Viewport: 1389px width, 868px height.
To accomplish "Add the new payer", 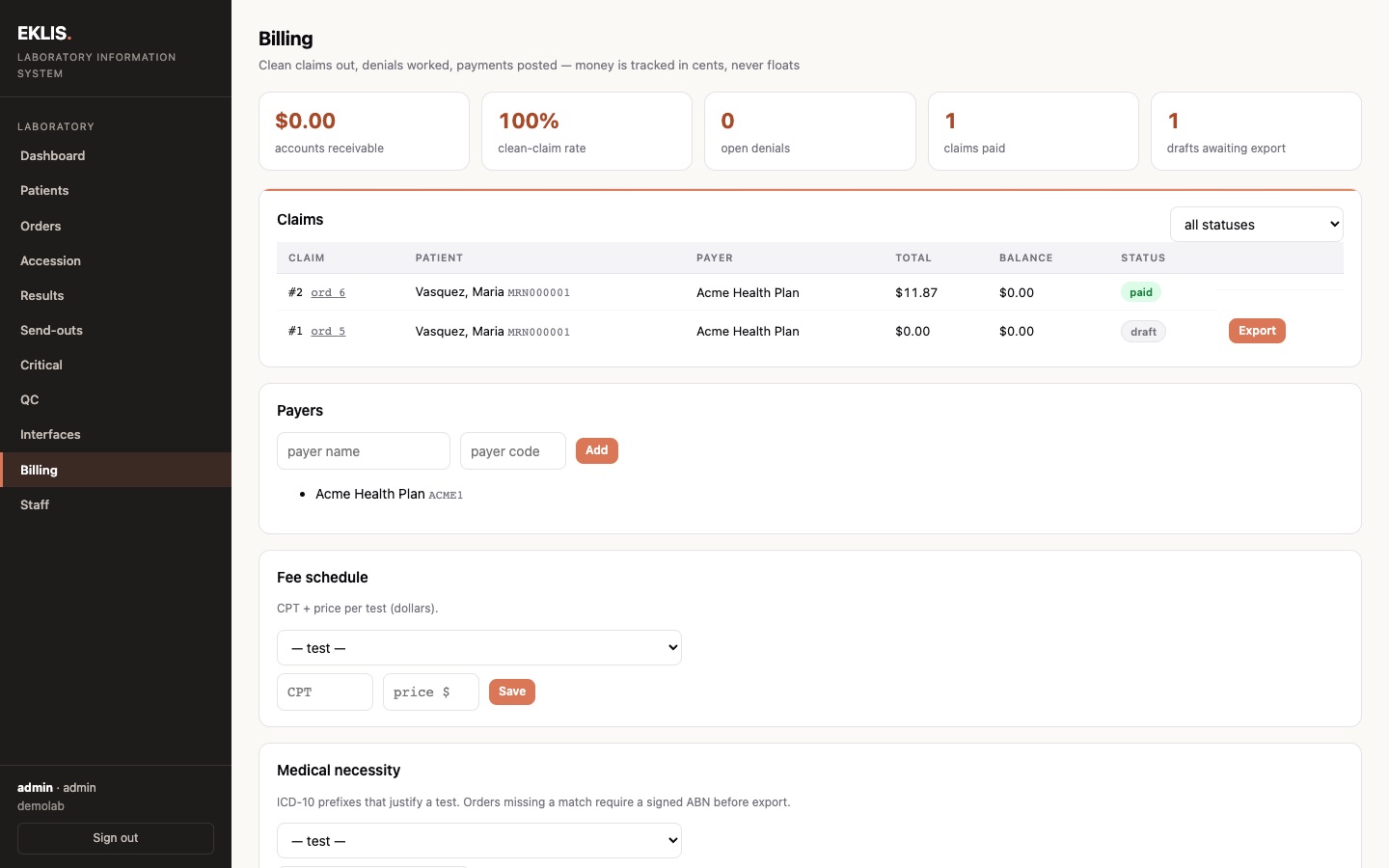I will (597, 450).
